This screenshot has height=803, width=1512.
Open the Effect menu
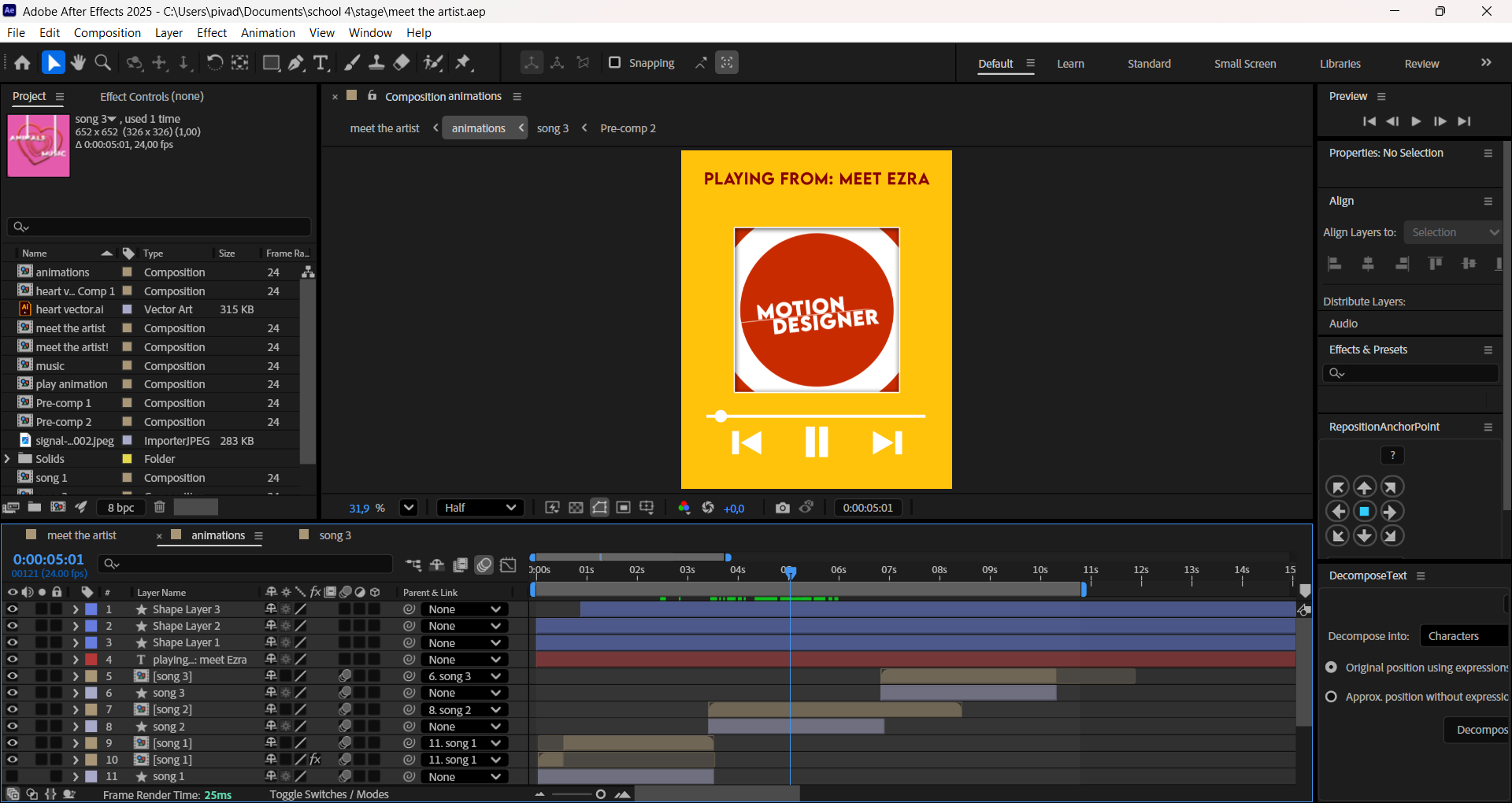pyautogui.click(x=212, y=33)
